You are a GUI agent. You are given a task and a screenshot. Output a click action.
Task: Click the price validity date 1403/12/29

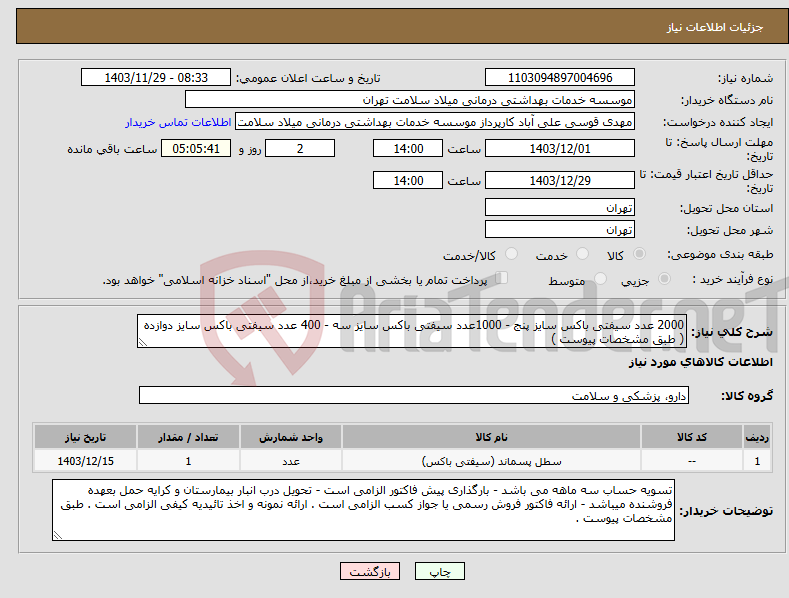point(560,180)
